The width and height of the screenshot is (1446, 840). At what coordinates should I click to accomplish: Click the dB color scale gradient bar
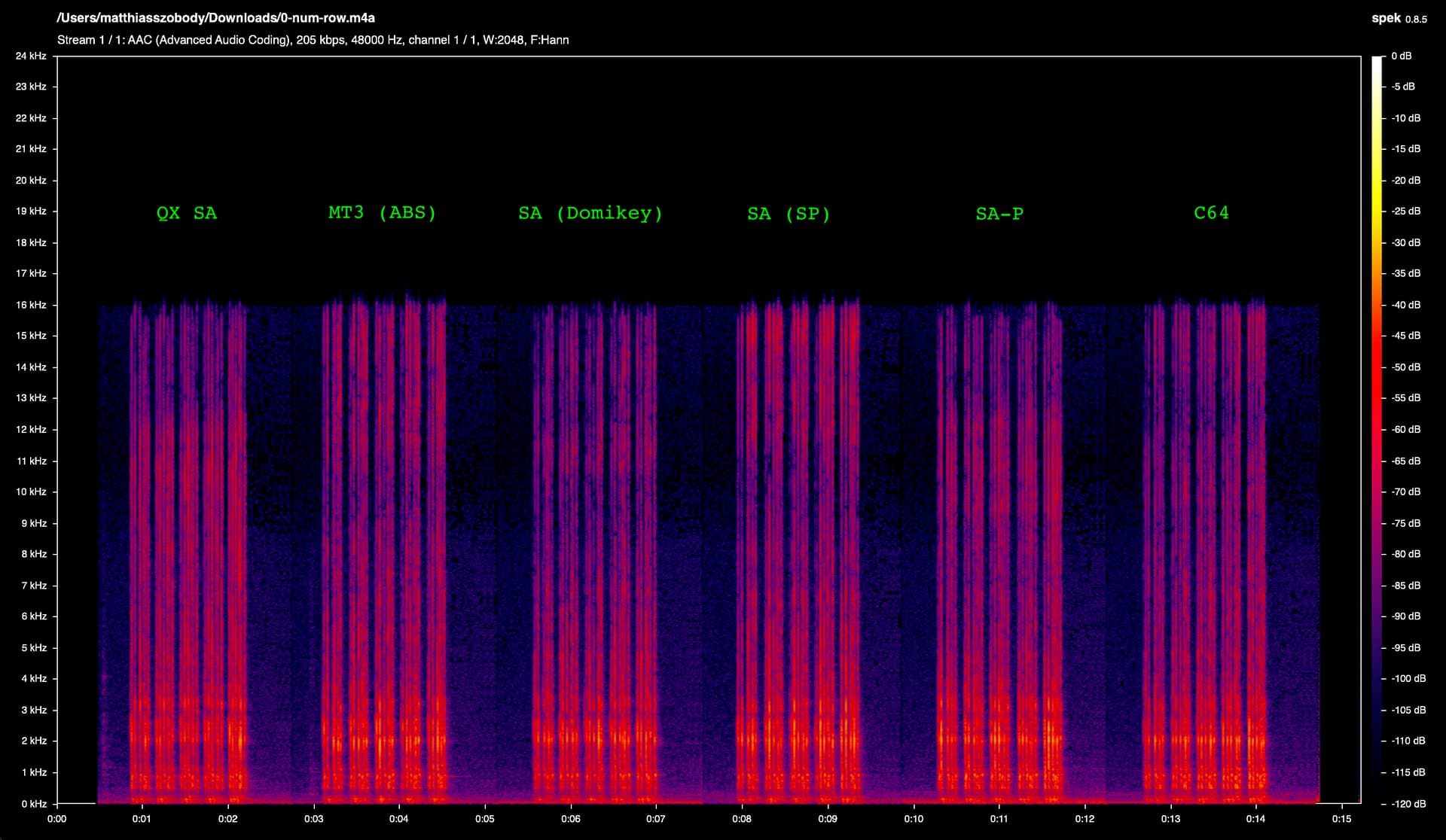click(x=1377, y=429)
